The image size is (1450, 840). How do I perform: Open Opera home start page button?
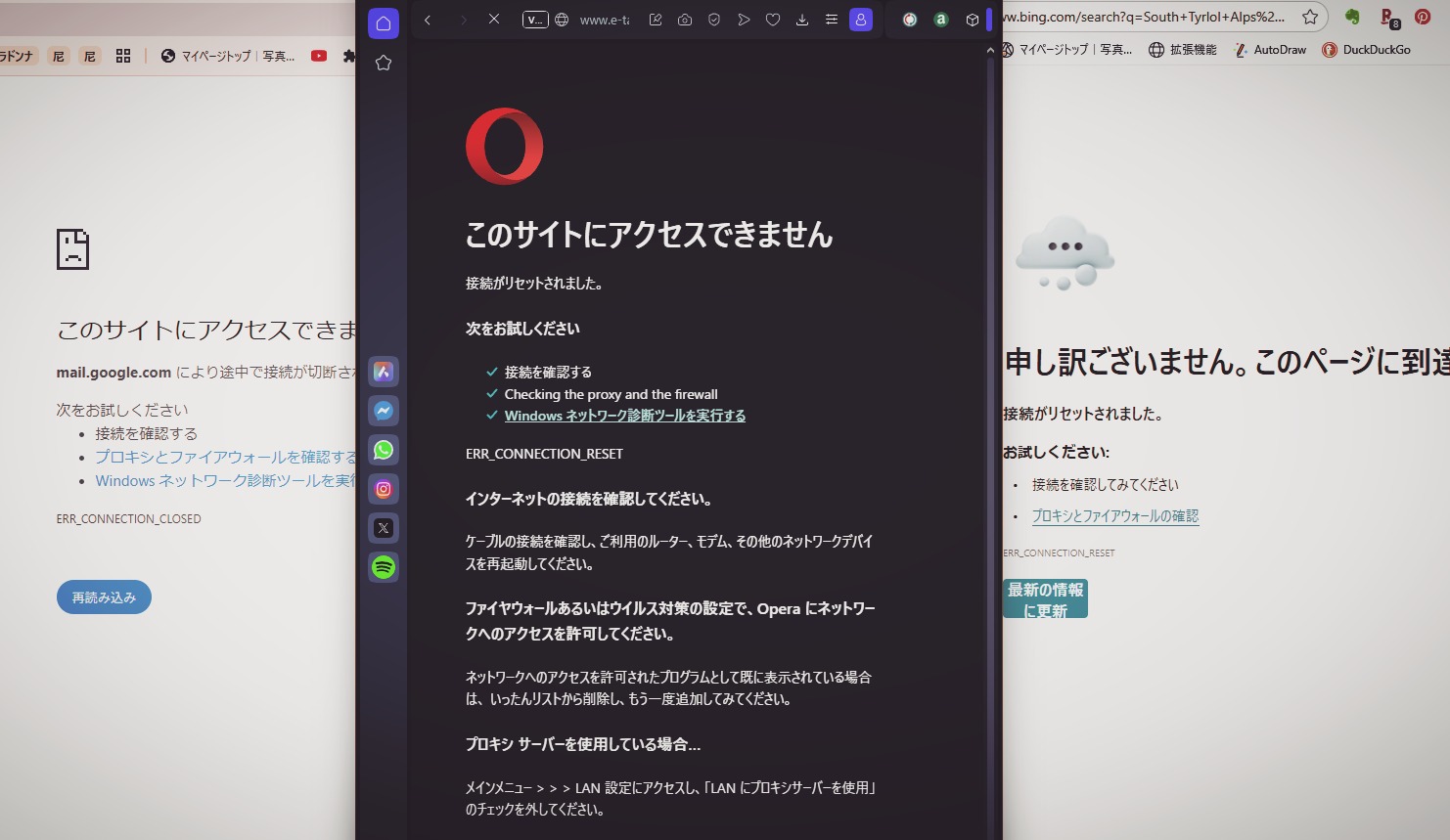click(384, 22)
